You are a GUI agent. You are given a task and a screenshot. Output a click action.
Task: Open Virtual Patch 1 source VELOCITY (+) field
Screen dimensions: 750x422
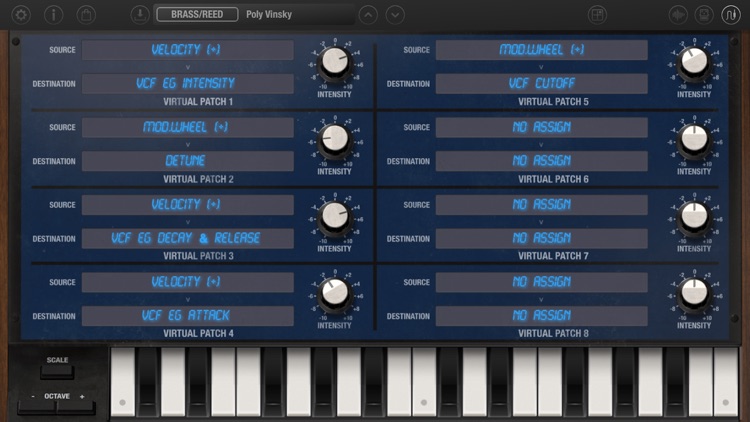click(188, 50)
